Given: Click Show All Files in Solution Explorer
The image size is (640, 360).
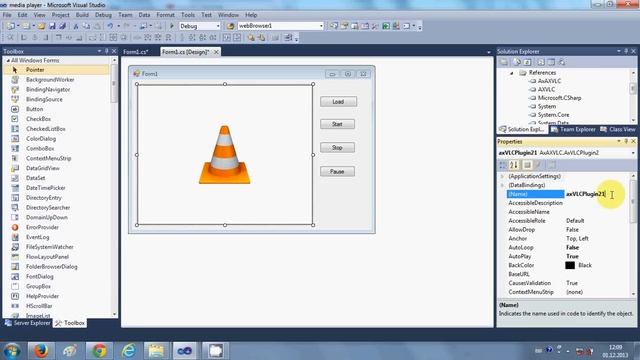Looking at the screenshot, I should pos(517,62).
